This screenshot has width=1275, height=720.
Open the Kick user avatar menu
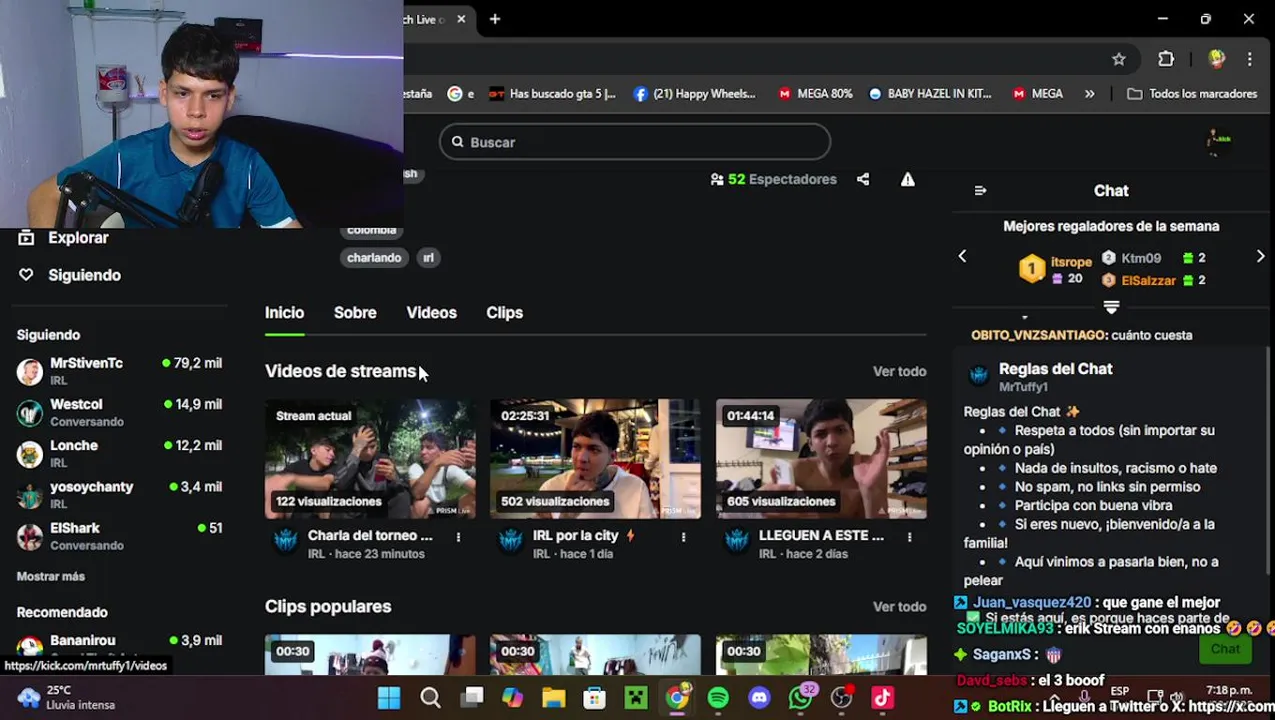click(1218, 142)
